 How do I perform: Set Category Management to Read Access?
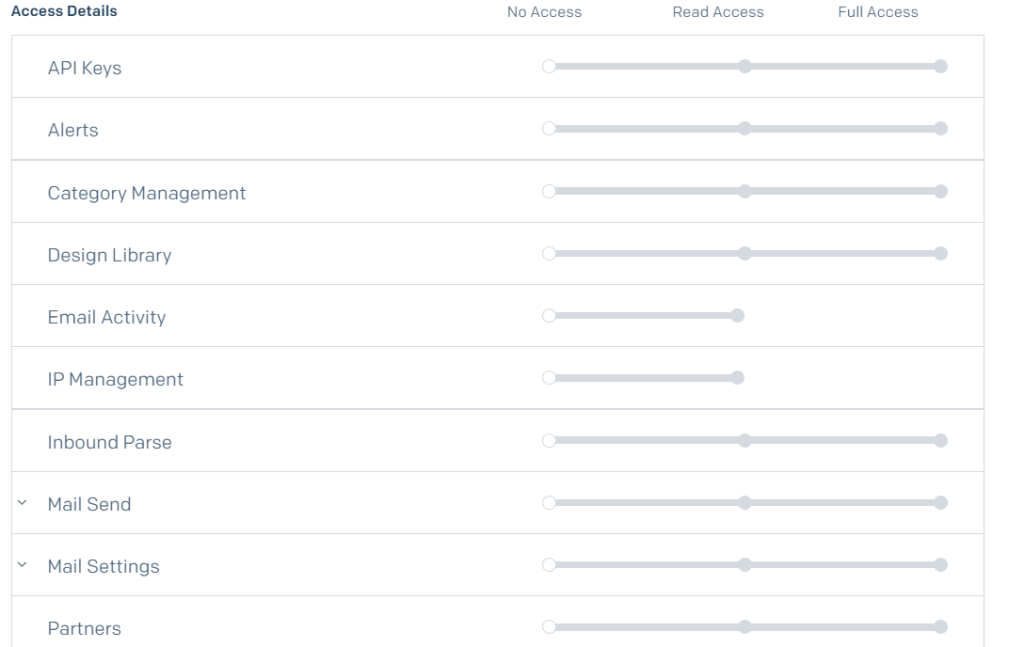(x=744, y=191)
